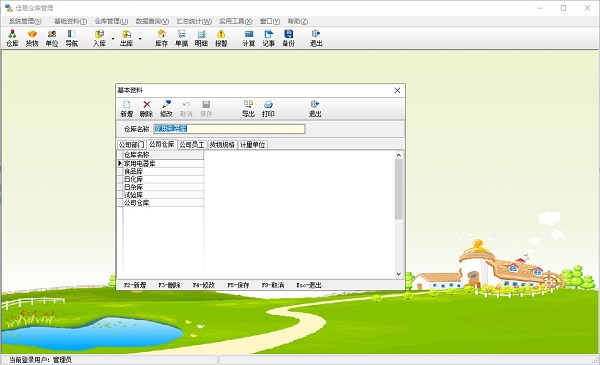This screenshot has width=600, height=365.
Task: Open the 记事 notes toolbar icon
Action: pyautogui.click(x=269, y=38)
